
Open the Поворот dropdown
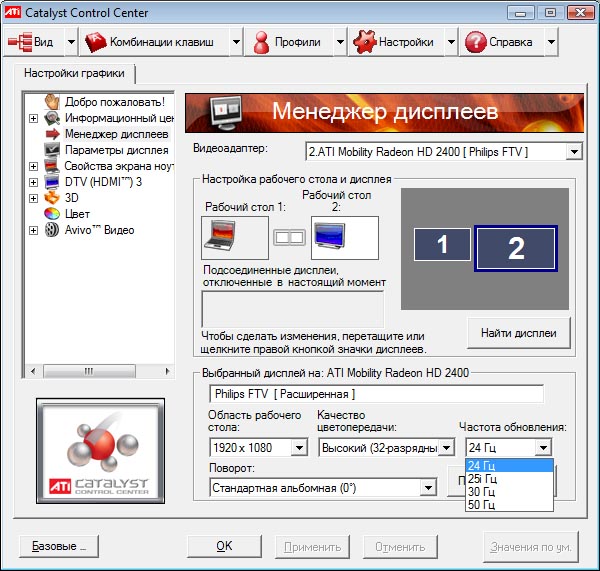[429, 488]
